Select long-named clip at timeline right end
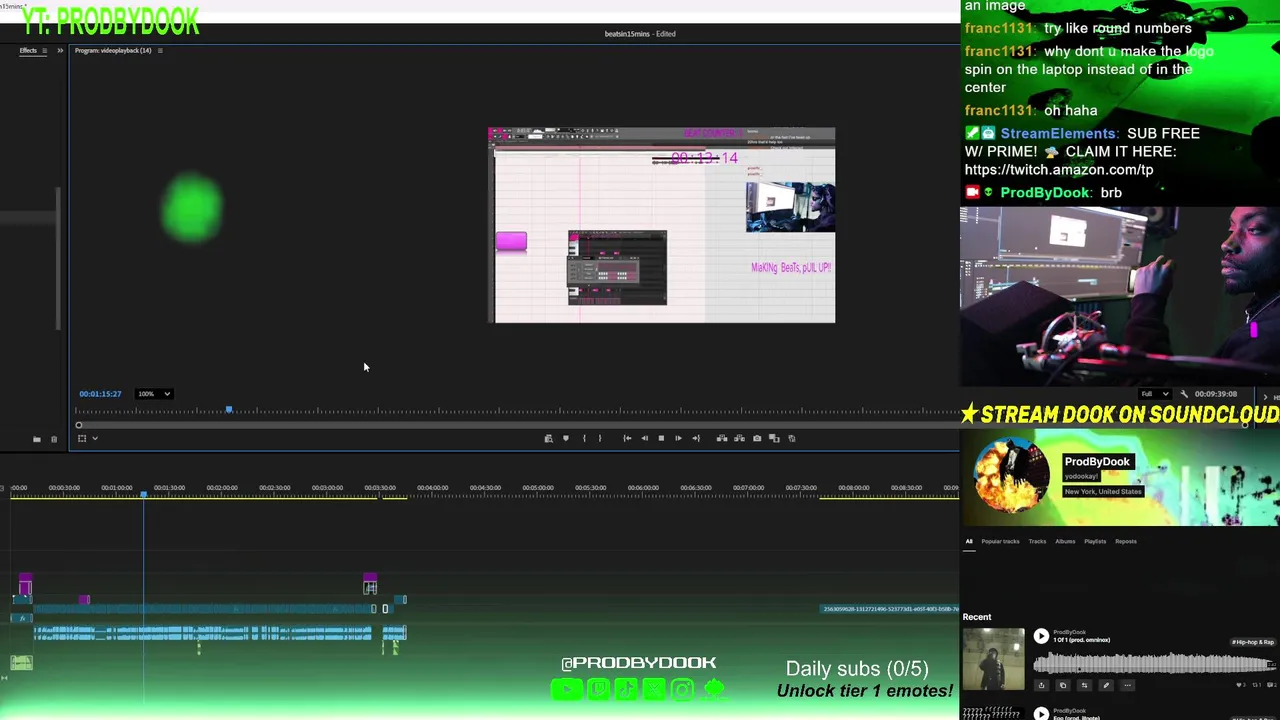 [890, 608]
